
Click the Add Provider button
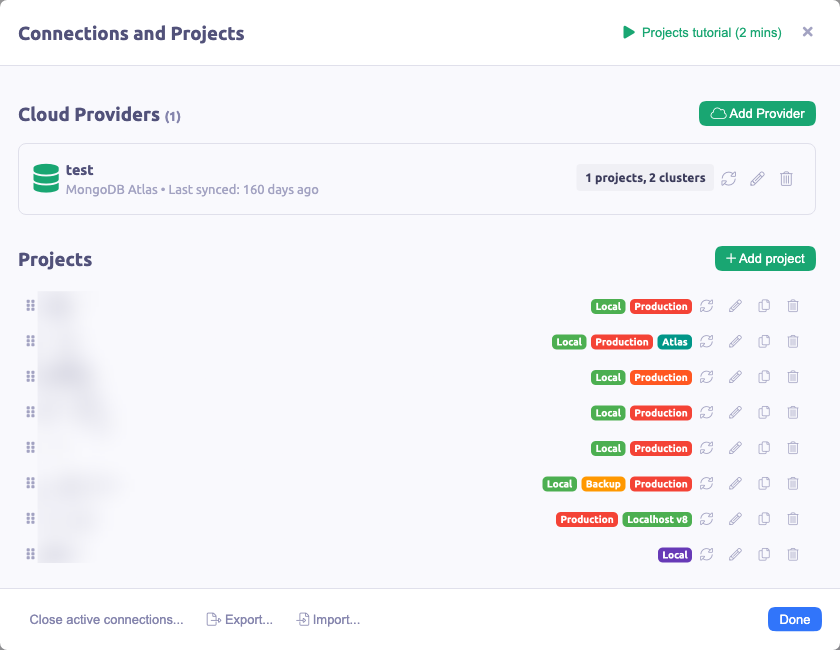pos(757,114)
